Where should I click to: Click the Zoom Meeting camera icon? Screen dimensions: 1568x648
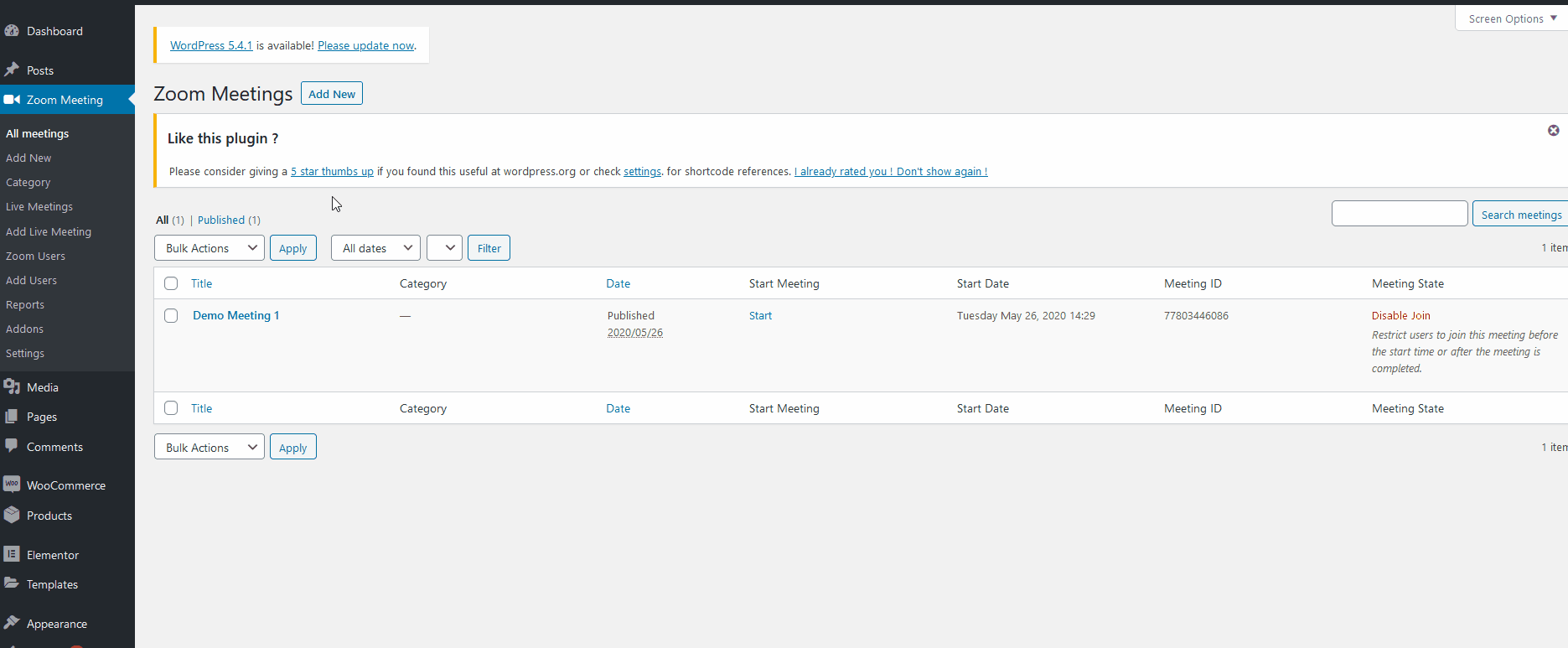(x=12, y=100)
